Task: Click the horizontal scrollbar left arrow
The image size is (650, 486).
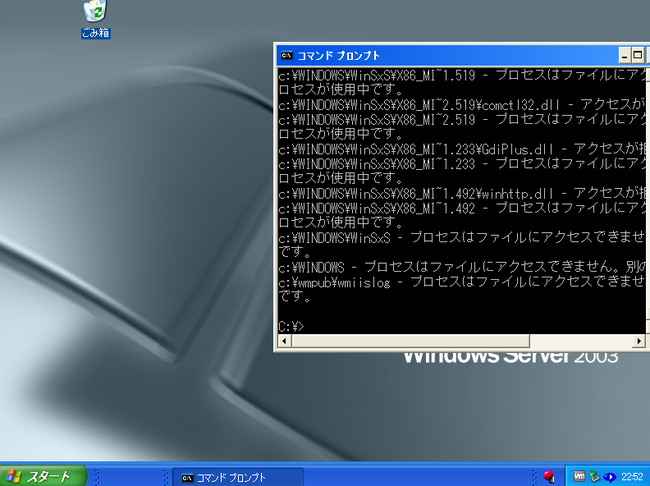Action: [x=284, y=341]
